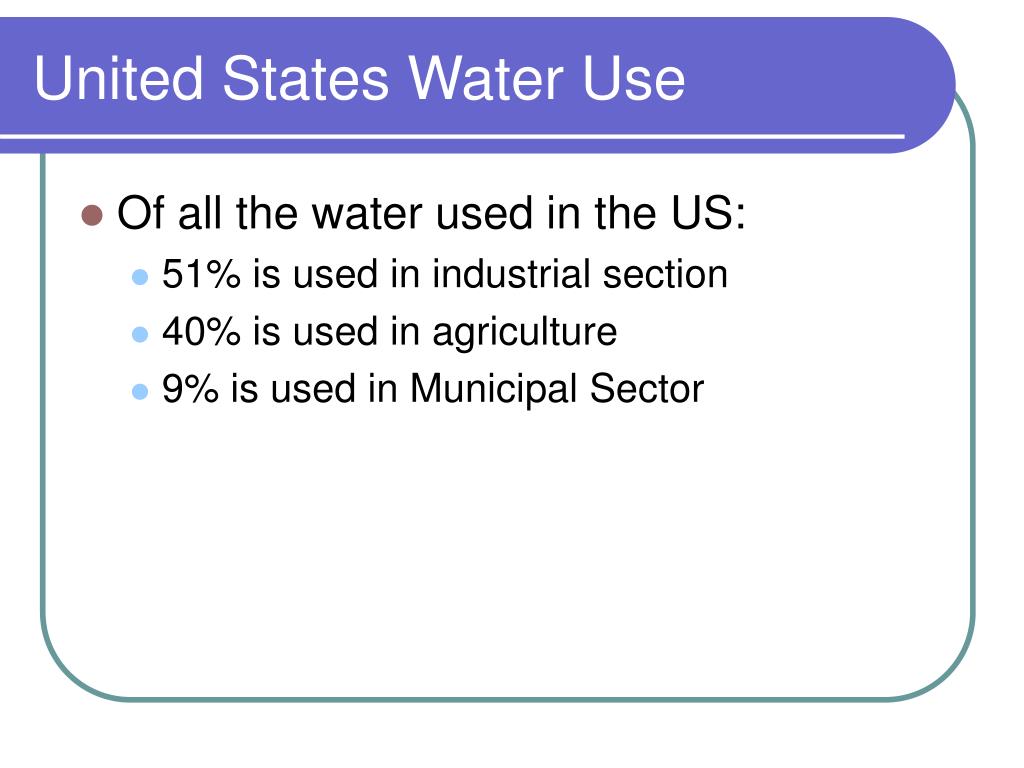Click the "9%" figure
This screenshot has height=768, width=1024.
(190, 388)
